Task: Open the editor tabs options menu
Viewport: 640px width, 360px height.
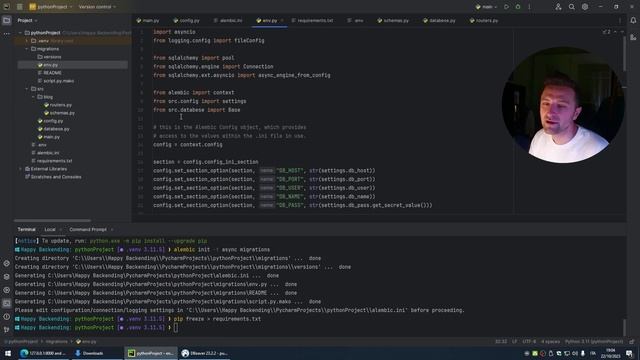Action: [620, 20]
